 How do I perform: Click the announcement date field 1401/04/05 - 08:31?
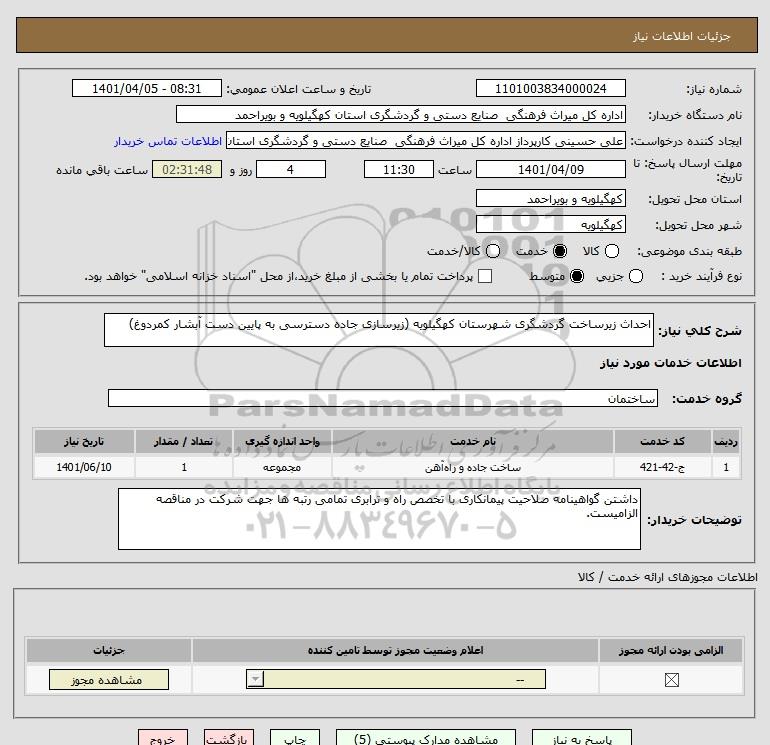tap(146, 88)
